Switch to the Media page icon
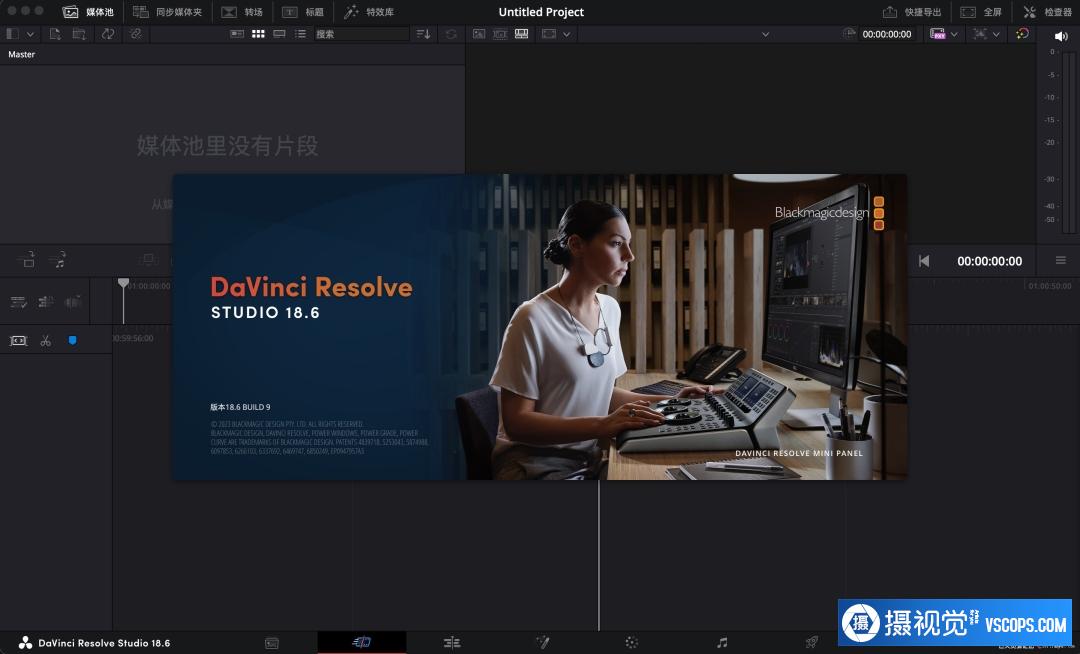This screenshot has width=1080, height=654. (x=272, y=643)
